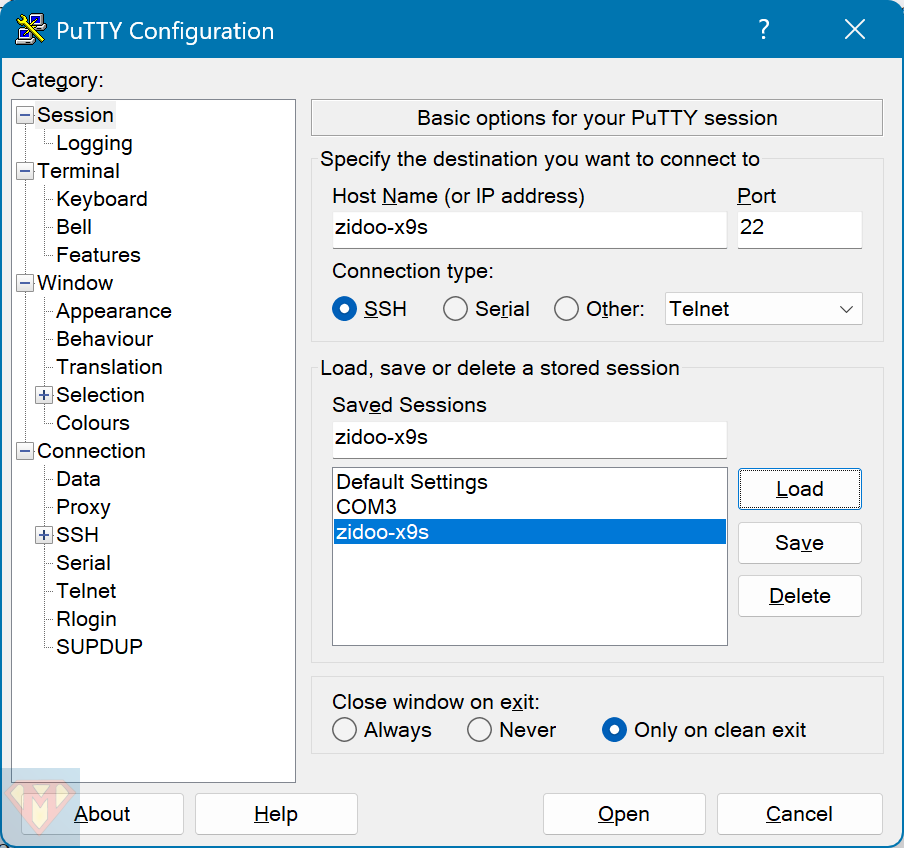Open the Telnet connection type dropdown

(x=763, y=309)
